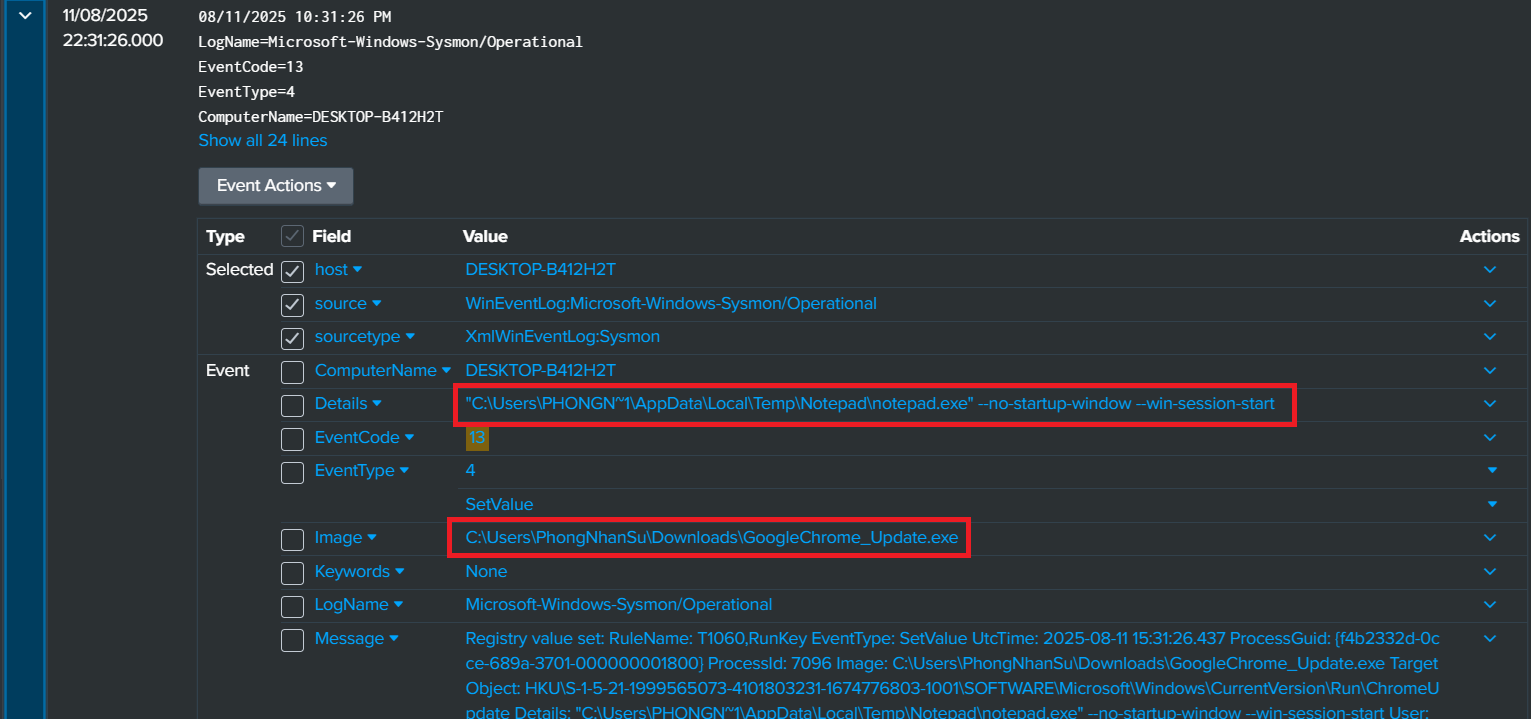Open actions chevron for Image row

[x=1490, y=538]
